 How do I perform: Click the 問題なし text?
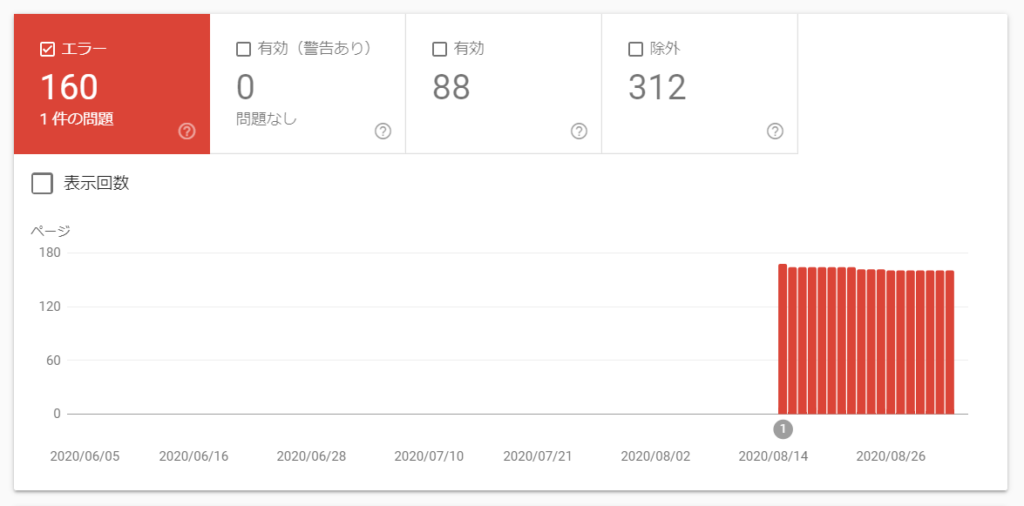click(x=267, y=119)
